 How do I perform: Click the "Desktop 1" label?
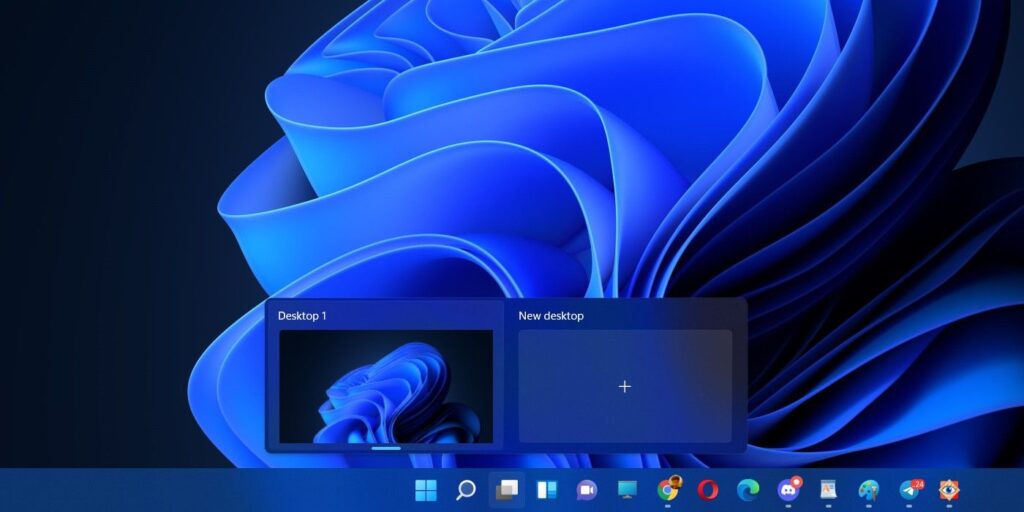click(302, 315)
